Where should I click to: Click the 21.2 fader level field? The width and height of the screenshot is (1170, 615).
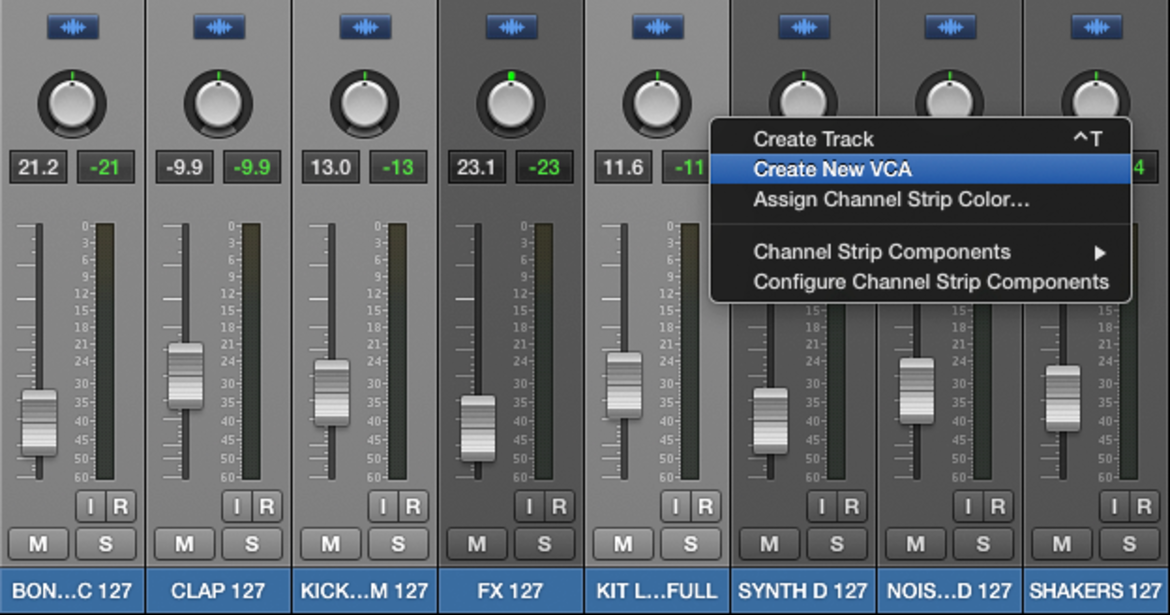tap(38, 167)
